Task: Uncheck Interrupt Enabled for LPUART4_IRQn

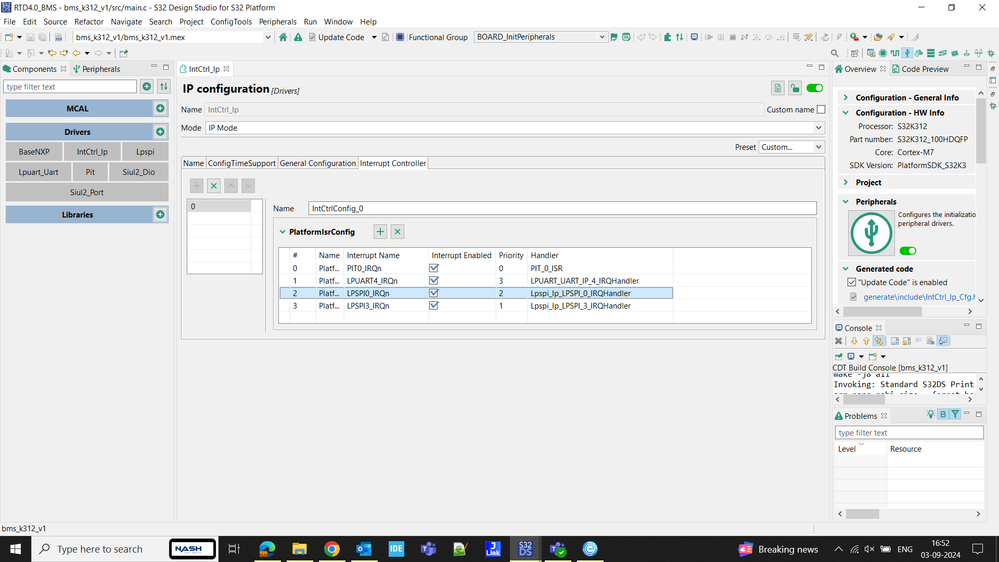Action: [x=434, y=280]
